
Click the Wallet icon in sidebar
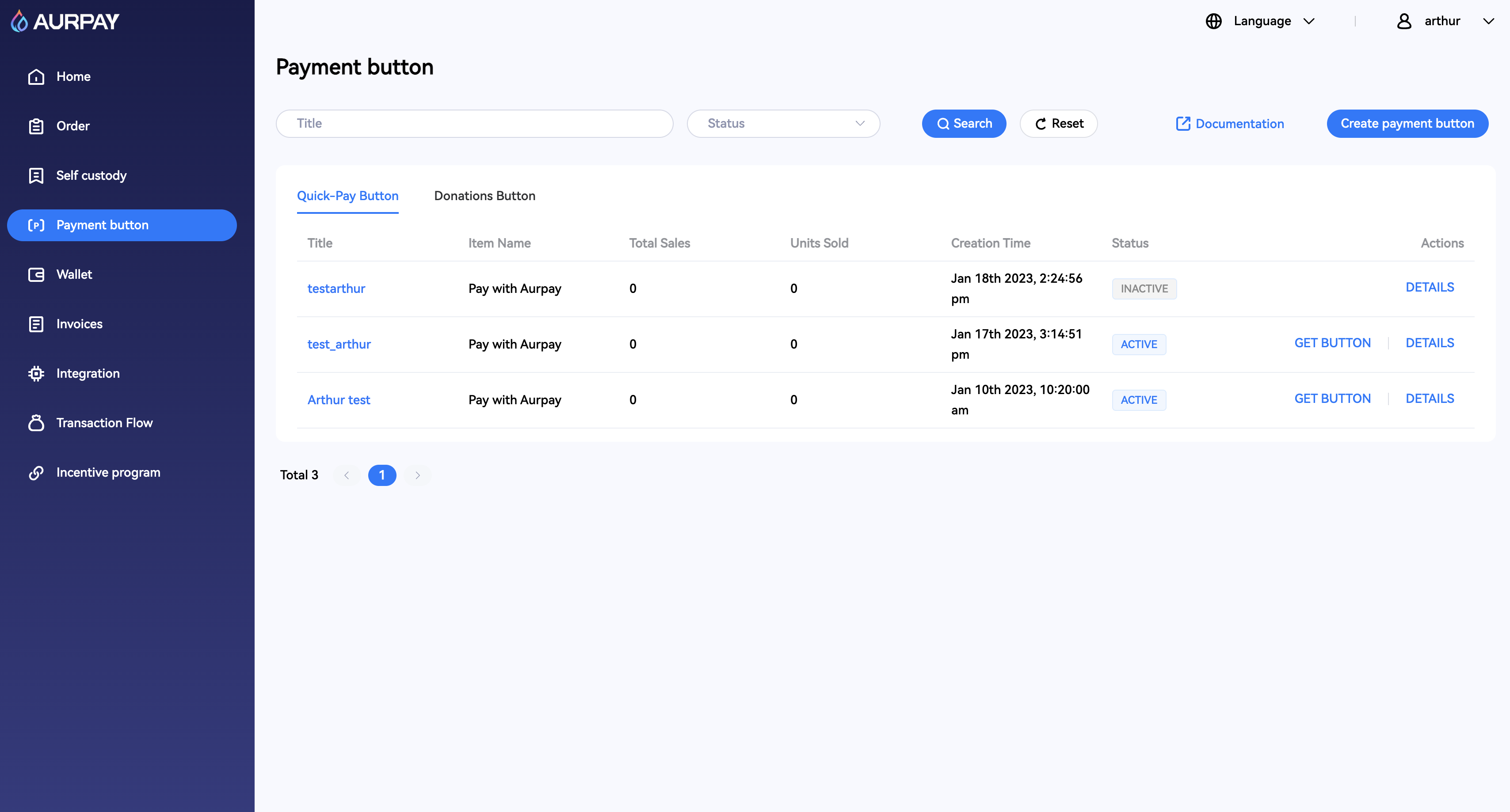click(36, 275)
